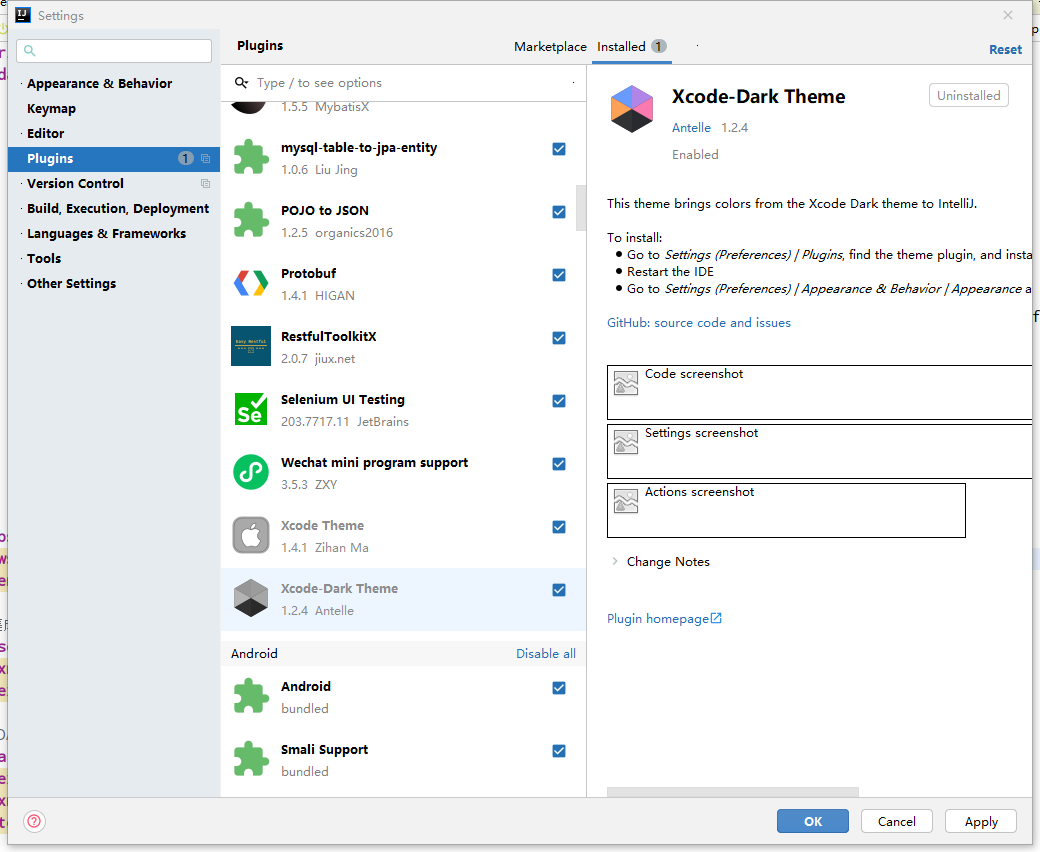The height and width of the screenshot is (852, 1040).
Task: Click the Protobuf plugin logo
Action: [x=251, y=283]
